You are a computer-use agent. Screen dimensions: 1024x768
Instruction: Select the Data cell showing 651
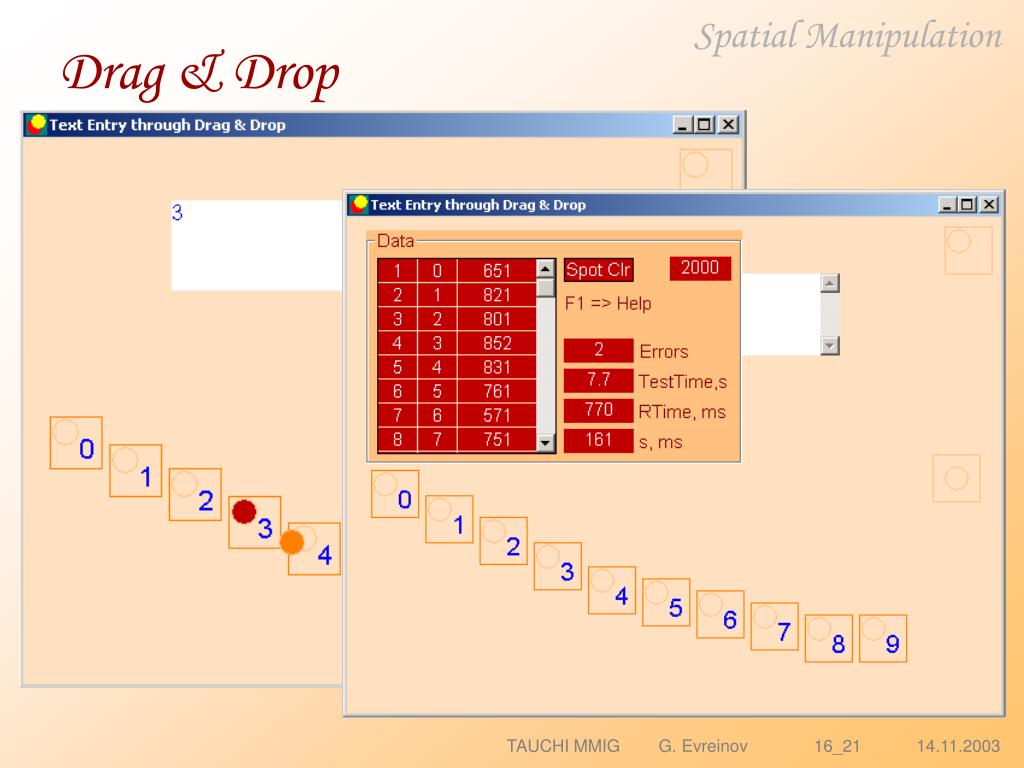[497, 271]
